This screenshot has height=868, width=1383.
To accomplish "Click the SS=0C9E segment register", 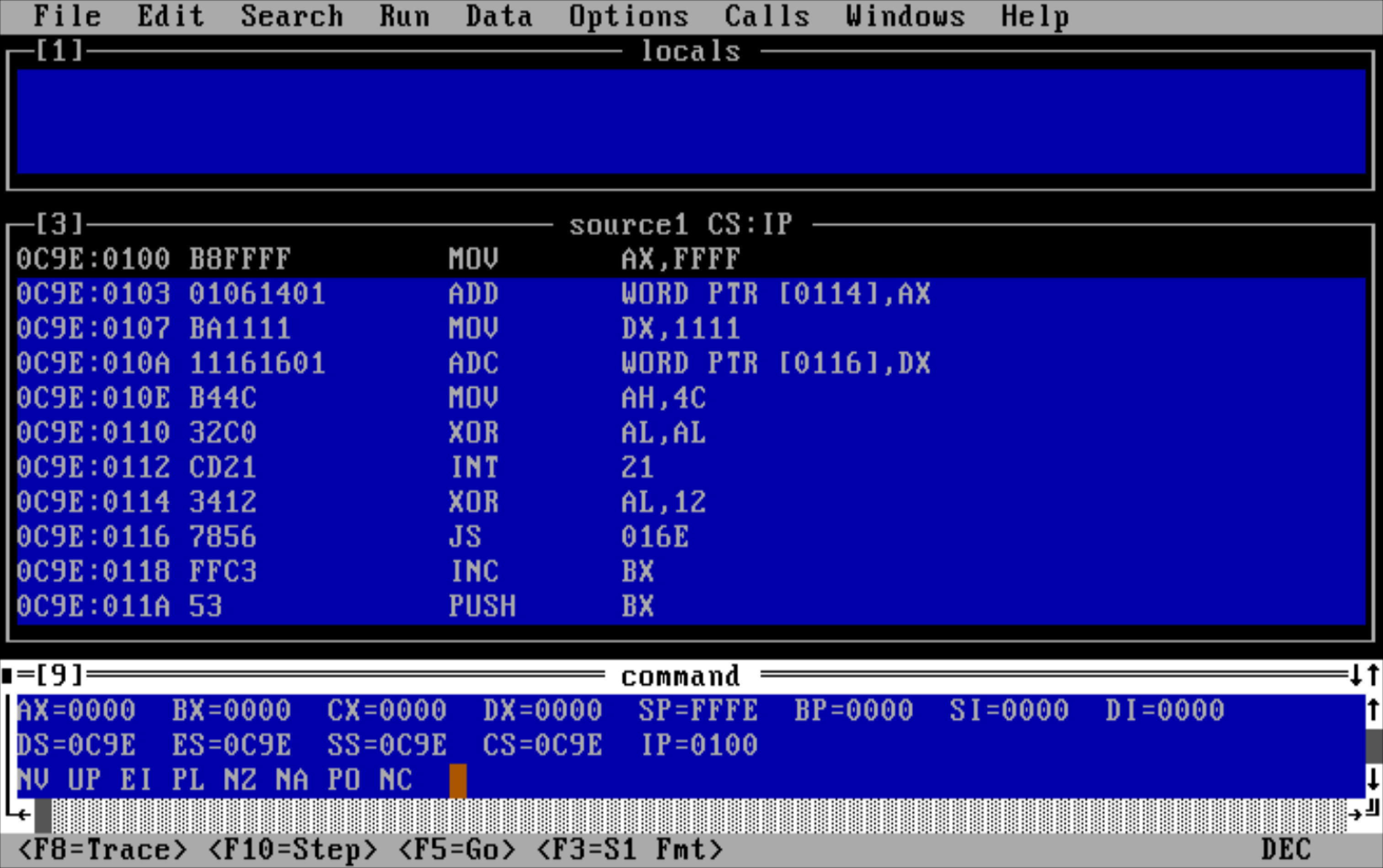I will point(387,745).
